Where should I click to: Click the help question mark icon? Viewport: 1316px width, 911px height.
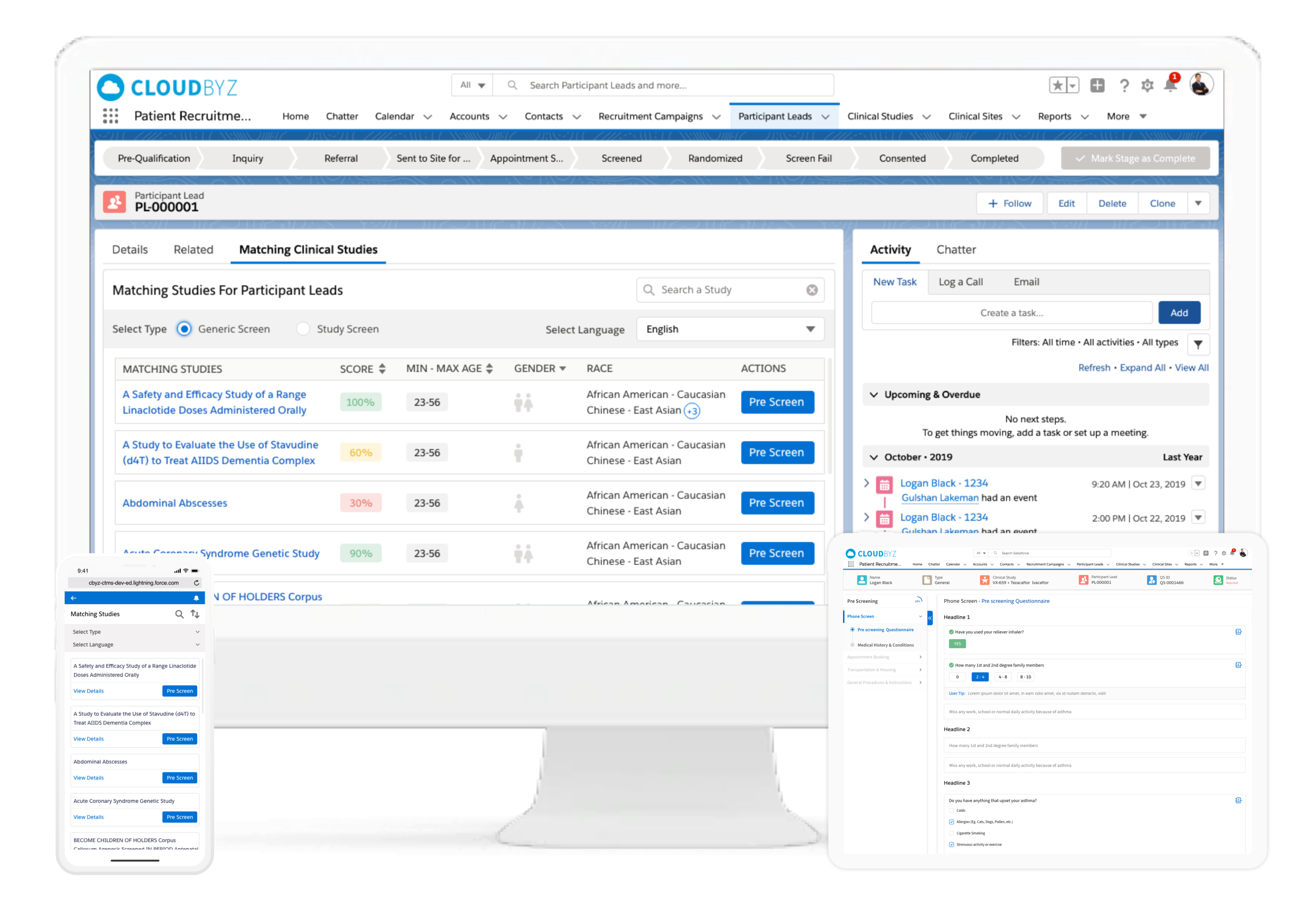pos(1124,86)
